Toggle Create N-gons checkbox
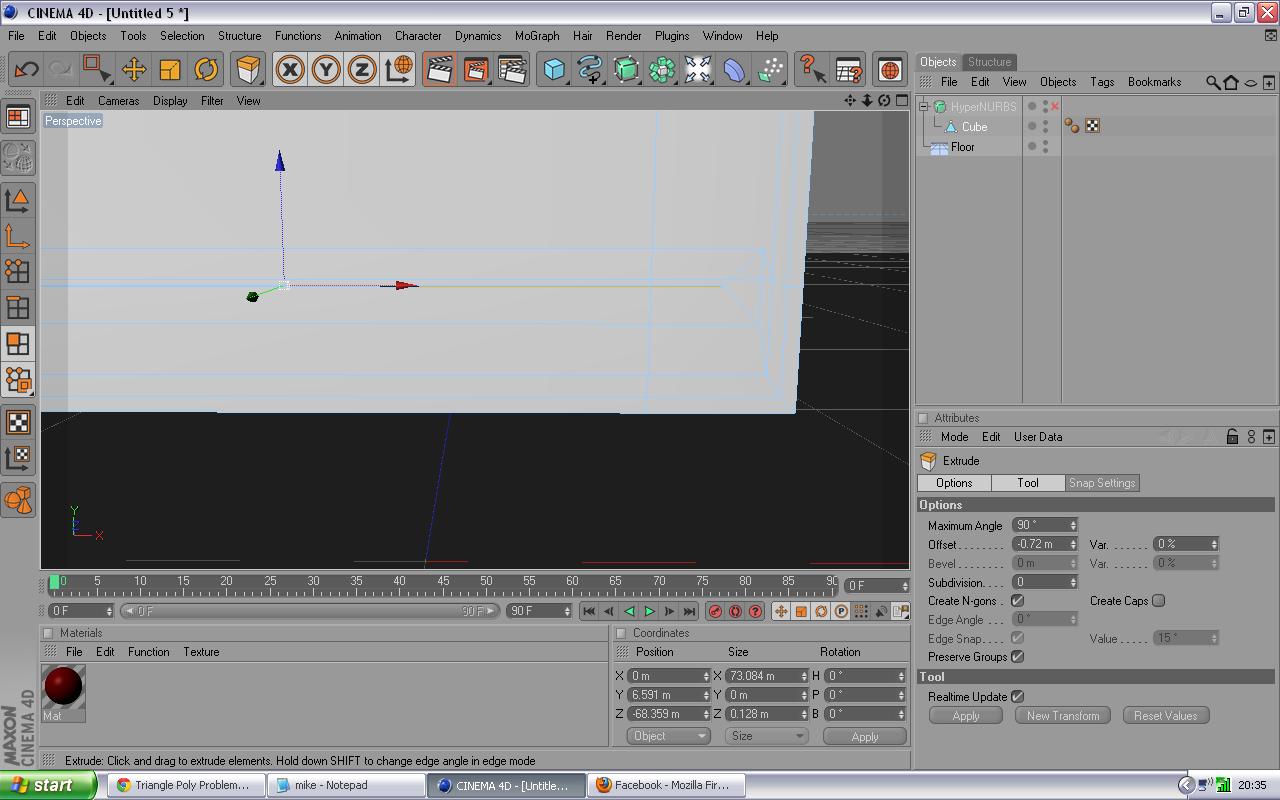1280x800 pixels. pyautogui.click(x=1017, y=601)
